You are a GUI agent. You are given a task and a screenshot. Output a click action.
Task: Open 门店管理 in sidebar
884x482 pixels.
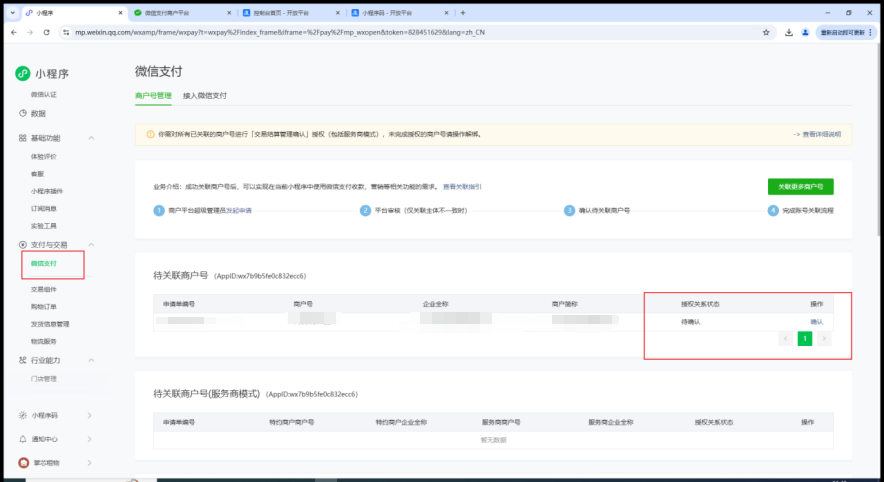(x=44, y=379)
